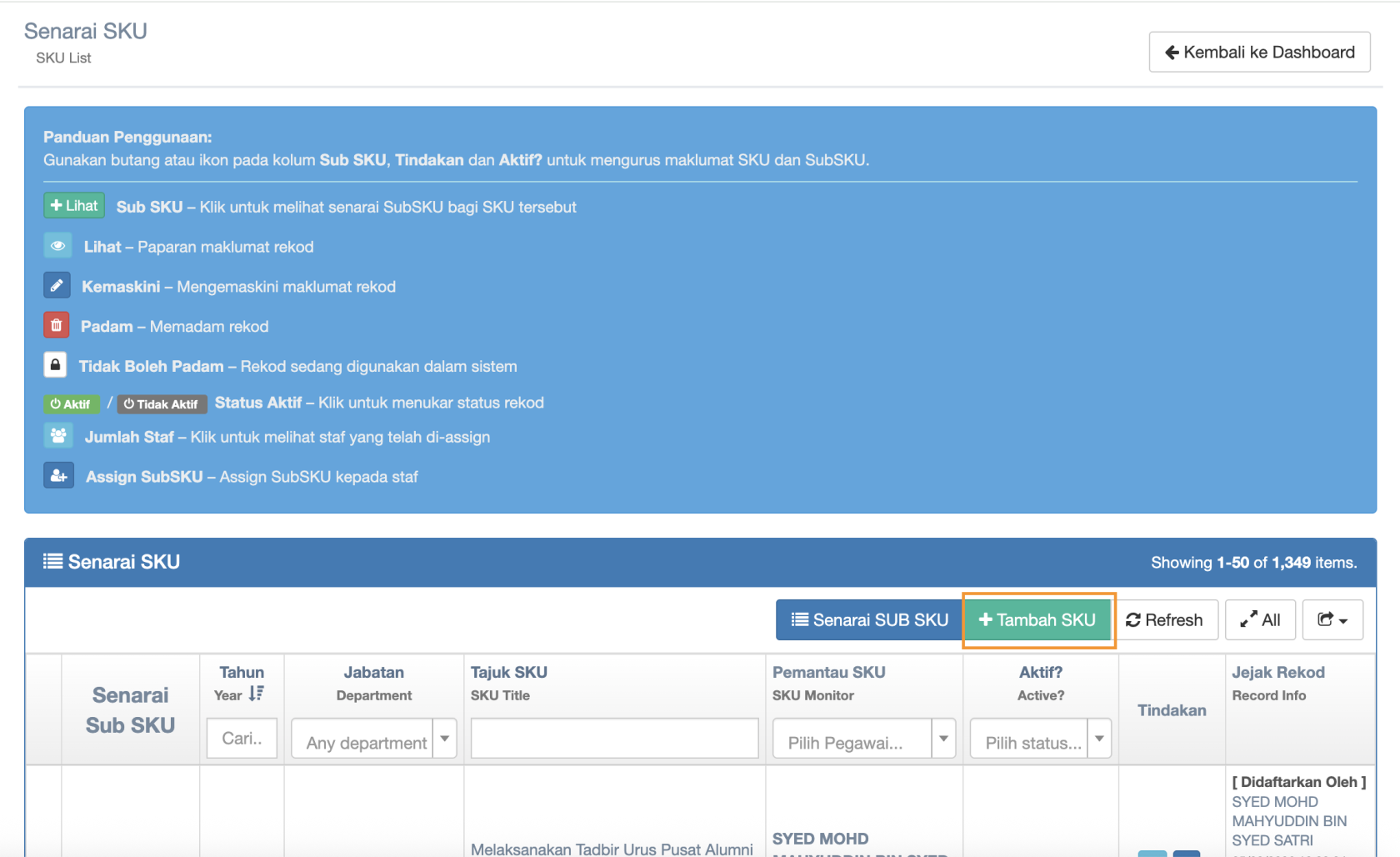This screenshot has height=857, width=1400.
Task: Open the export dropdown menu
Action: tap(1332, 620)
